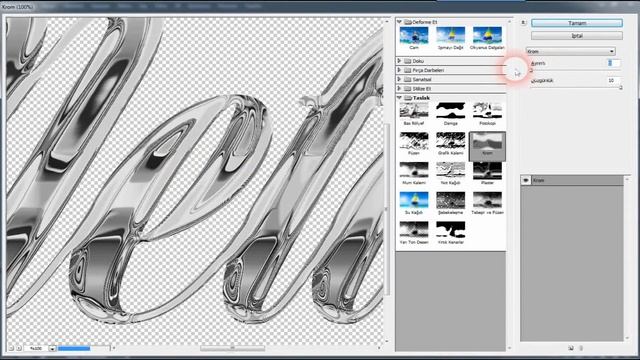Click the Ayrıntı value field
Screen dimensions: 640x360
(613, 63)
